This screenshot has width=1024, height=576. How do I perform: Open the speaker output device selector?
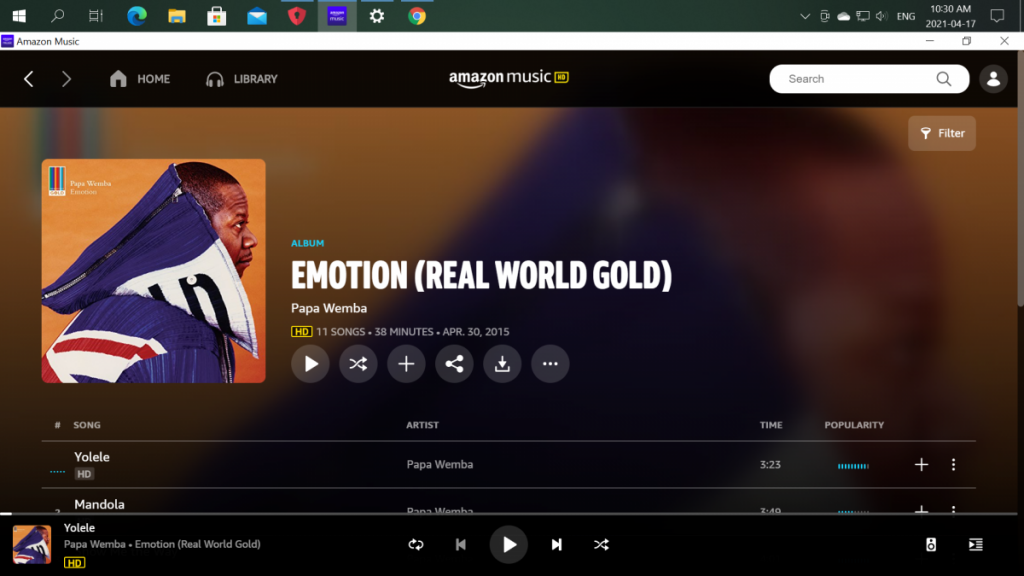click(x=931, y=545)
